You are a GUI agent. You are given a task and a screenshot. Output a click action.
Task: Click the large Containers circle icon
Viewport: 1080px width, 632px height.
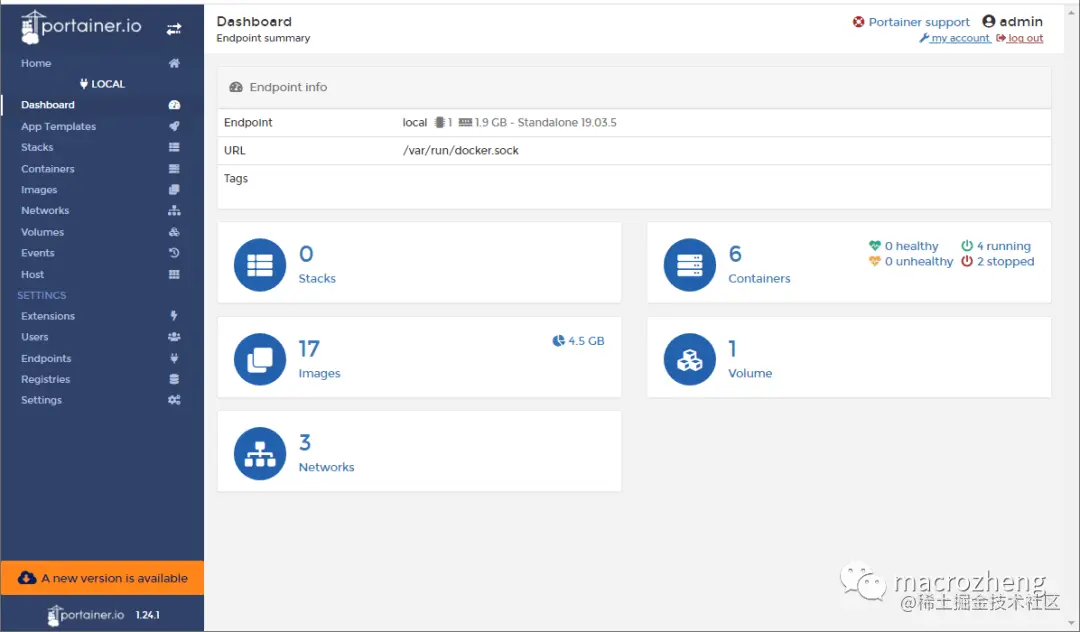689,264
